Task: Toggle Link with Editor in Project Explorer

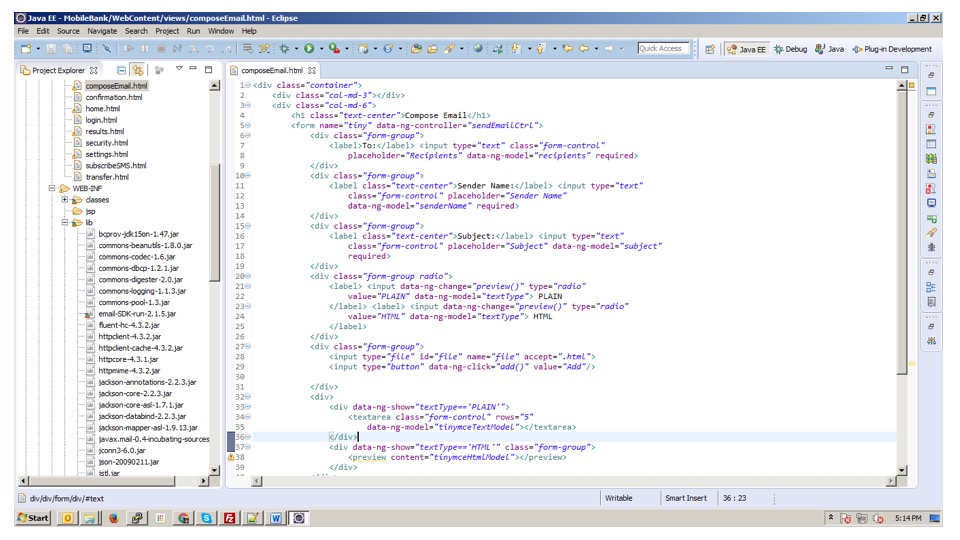Action: [138, 70]
